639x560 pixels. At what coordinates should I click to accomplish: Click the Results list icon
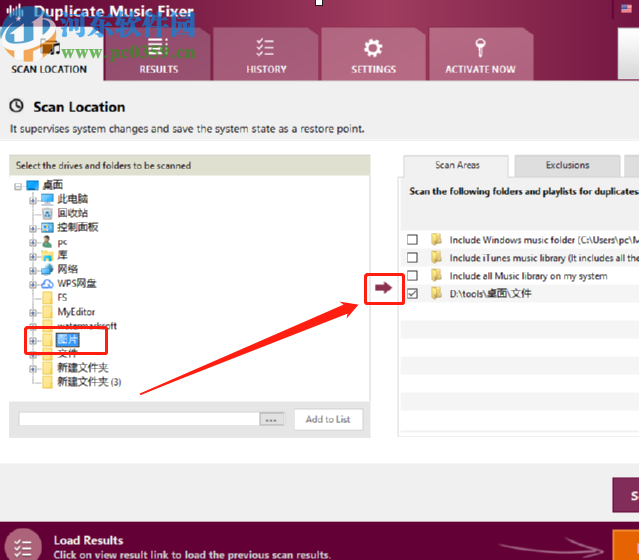[158, 47]
